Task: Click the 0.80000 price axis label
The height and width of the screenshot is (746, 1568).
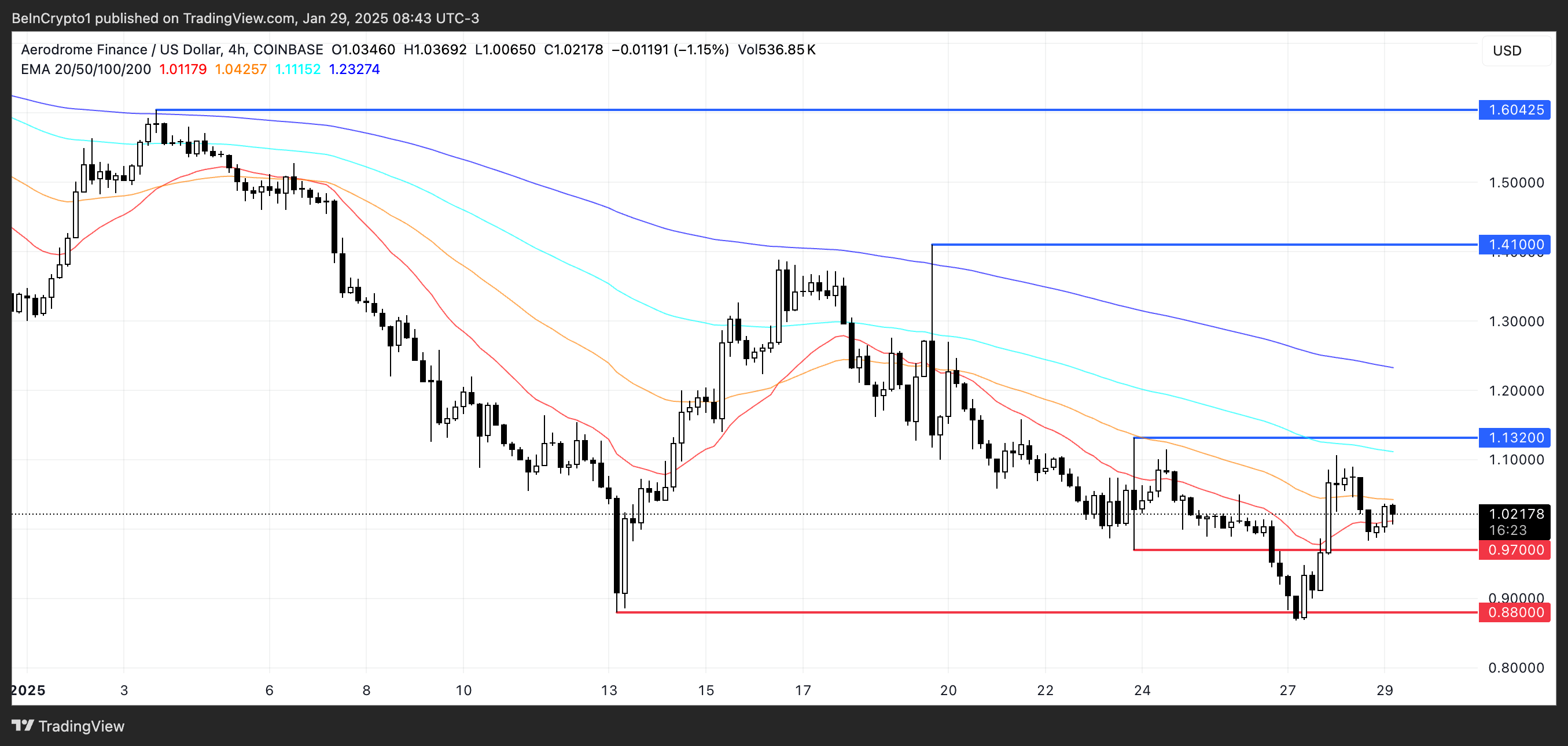Action: [x=1517, y=667]
